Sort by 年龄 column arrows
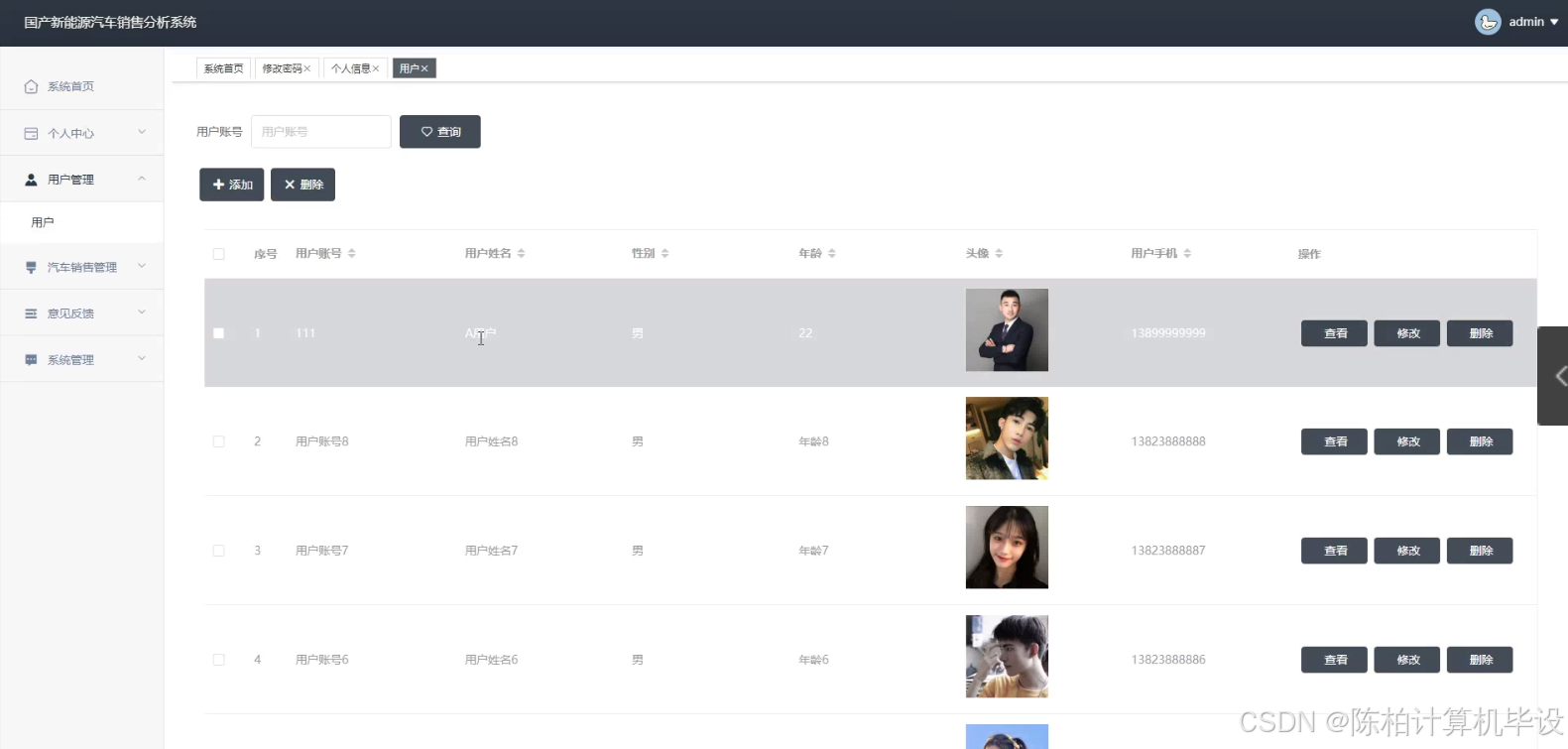1568x749 pixels. coord(832,254)
